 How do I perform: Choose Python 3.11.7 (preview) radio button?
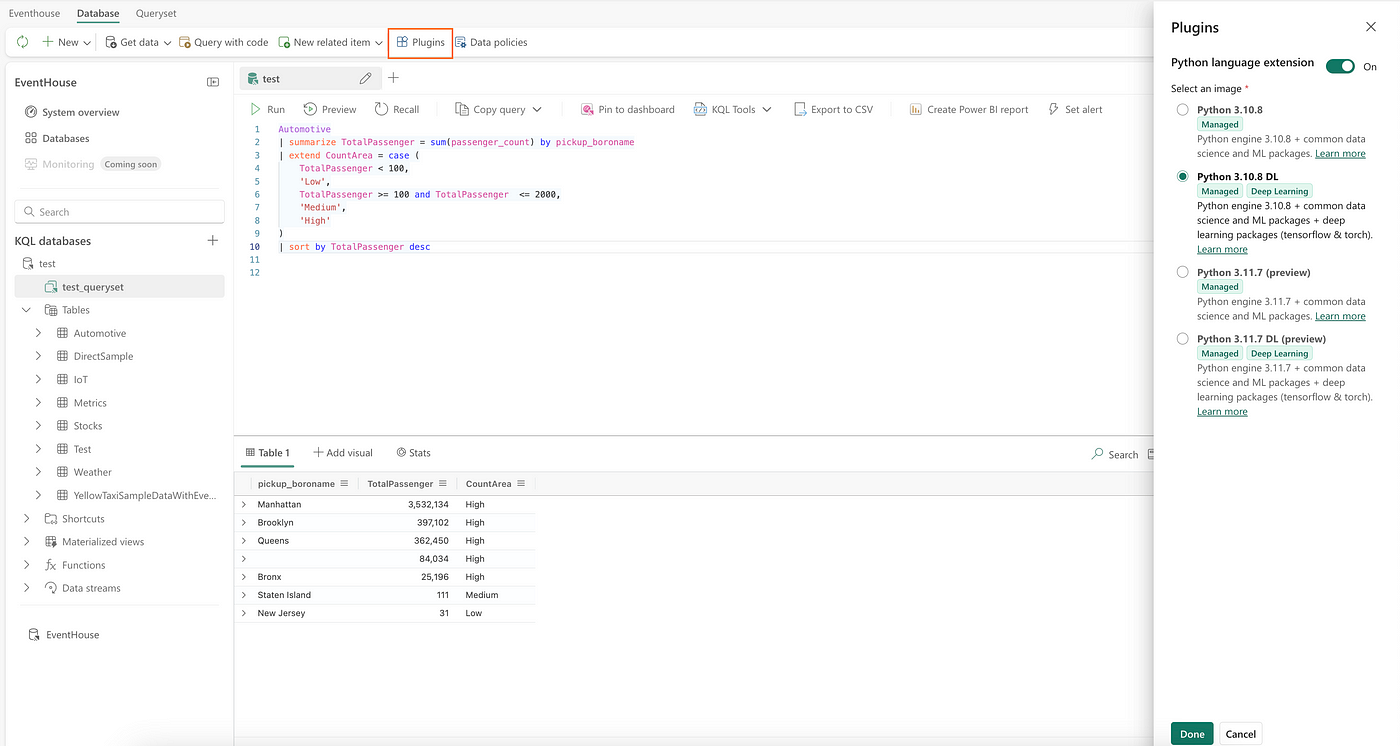(x=1183, y=272)
